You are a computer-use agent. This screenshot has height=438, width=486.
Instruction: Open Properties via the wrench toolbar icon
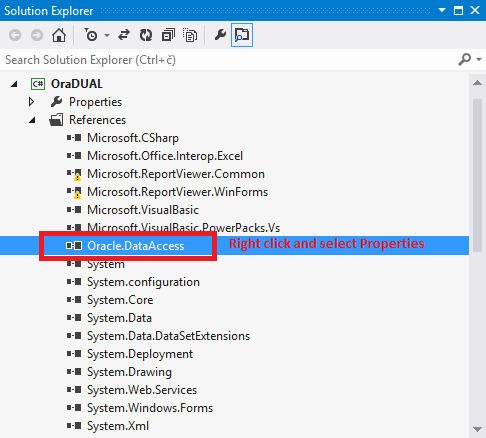[x=220, y=34]
